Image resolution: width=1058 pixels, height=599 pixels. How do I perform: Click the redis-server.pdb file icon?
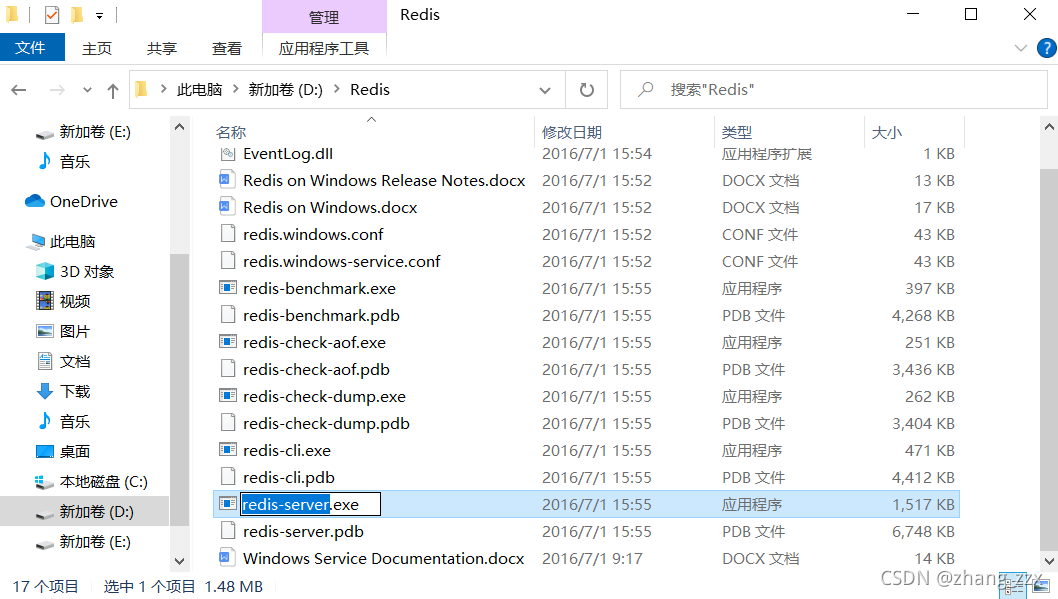click(228, 530)
